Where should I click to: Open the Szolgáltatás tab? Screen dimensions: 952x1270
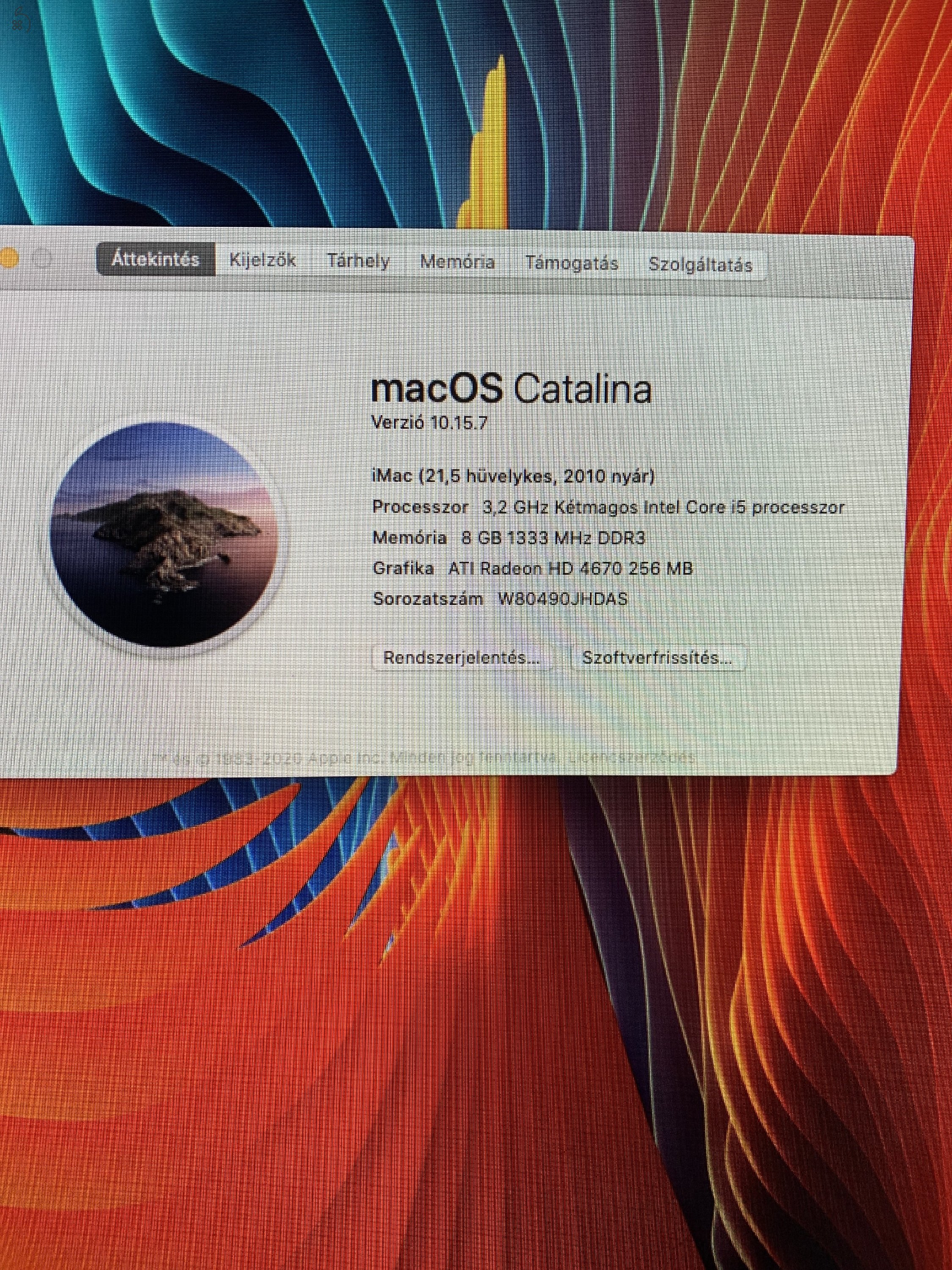click(x=700, y=265)
